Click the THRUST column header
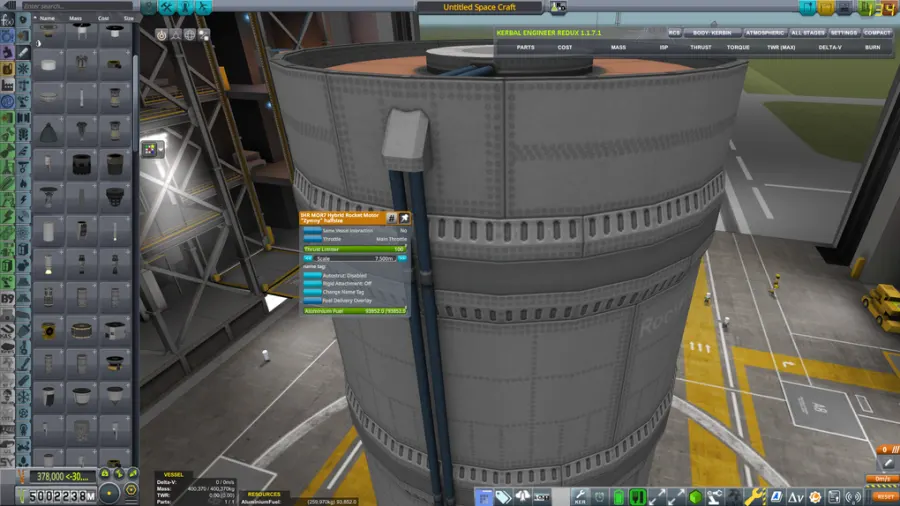The height and width of the screenshot is (506, 900). 700,48
